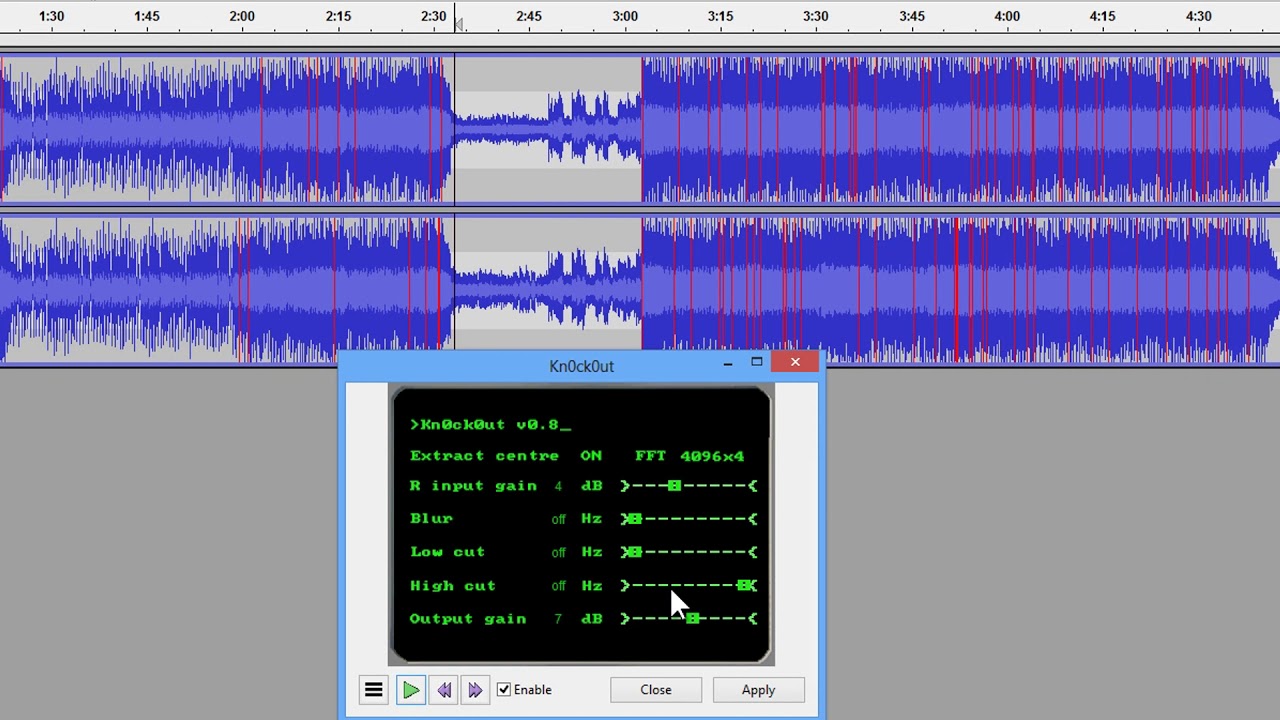Click the timeline ruler at 3:30
Image resolution: width=1280 pixels, height=720 pixels.
[x=816, y=16]
